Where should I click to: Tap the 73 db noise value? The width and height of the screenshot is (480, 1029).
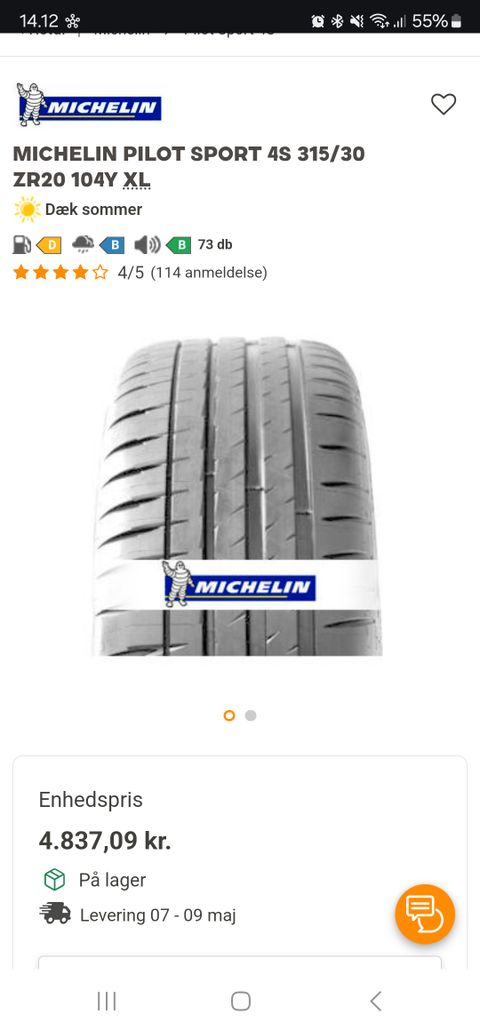pos(215,244)
